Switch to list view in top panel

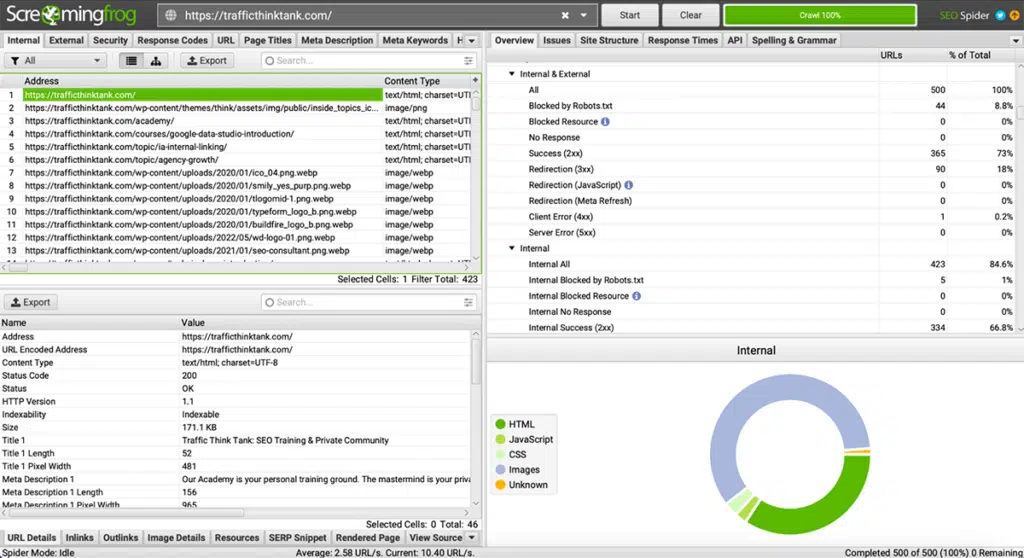(x=130, y=61)
